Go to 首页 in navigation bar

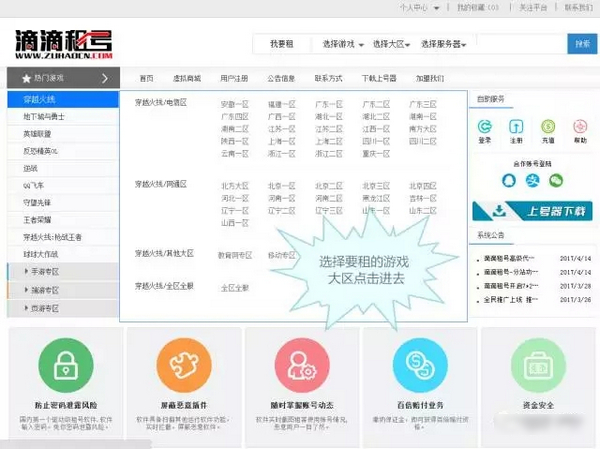(x=147, y=78)
